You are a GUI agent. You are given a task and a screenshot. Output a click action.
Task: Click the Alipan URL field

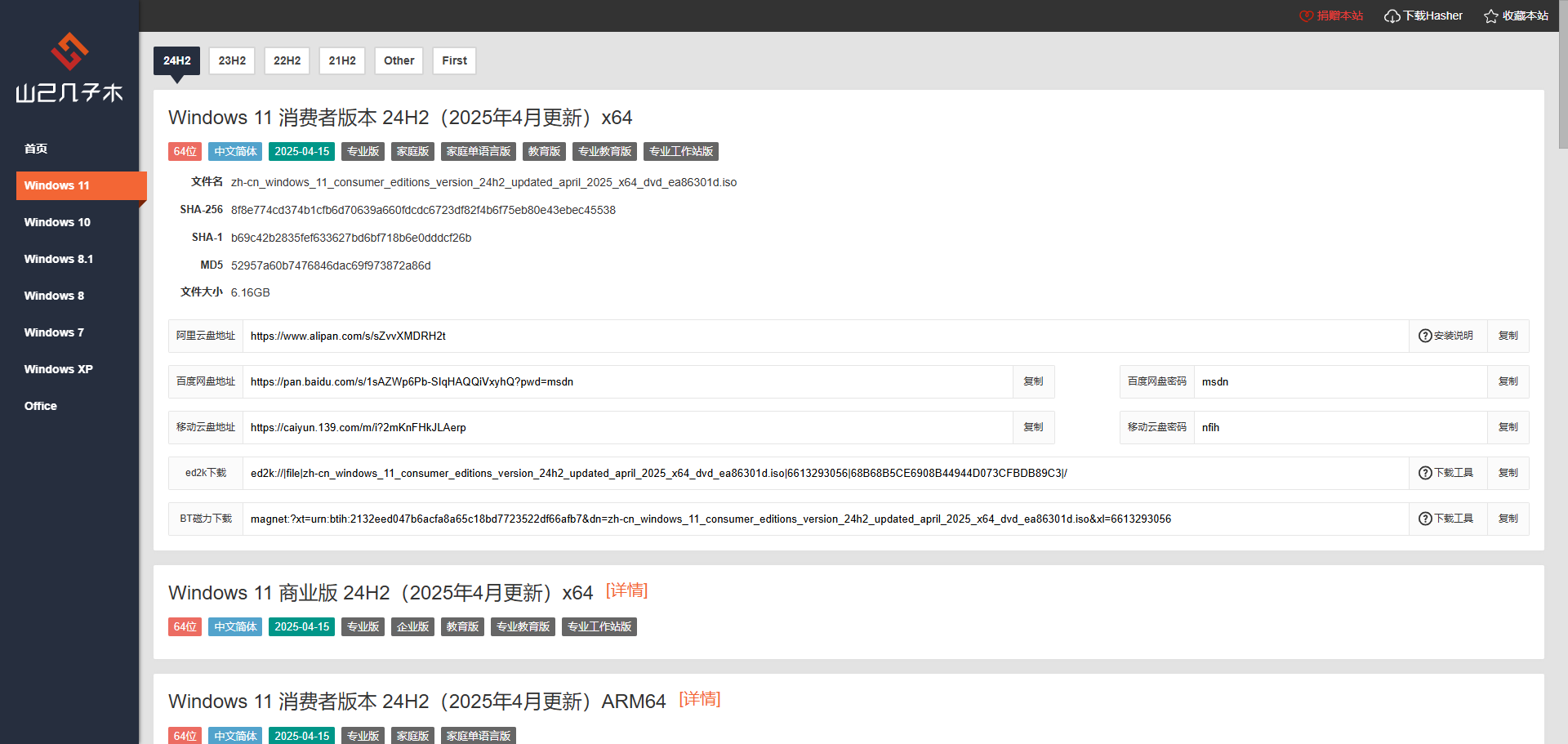tap(826, 336)
